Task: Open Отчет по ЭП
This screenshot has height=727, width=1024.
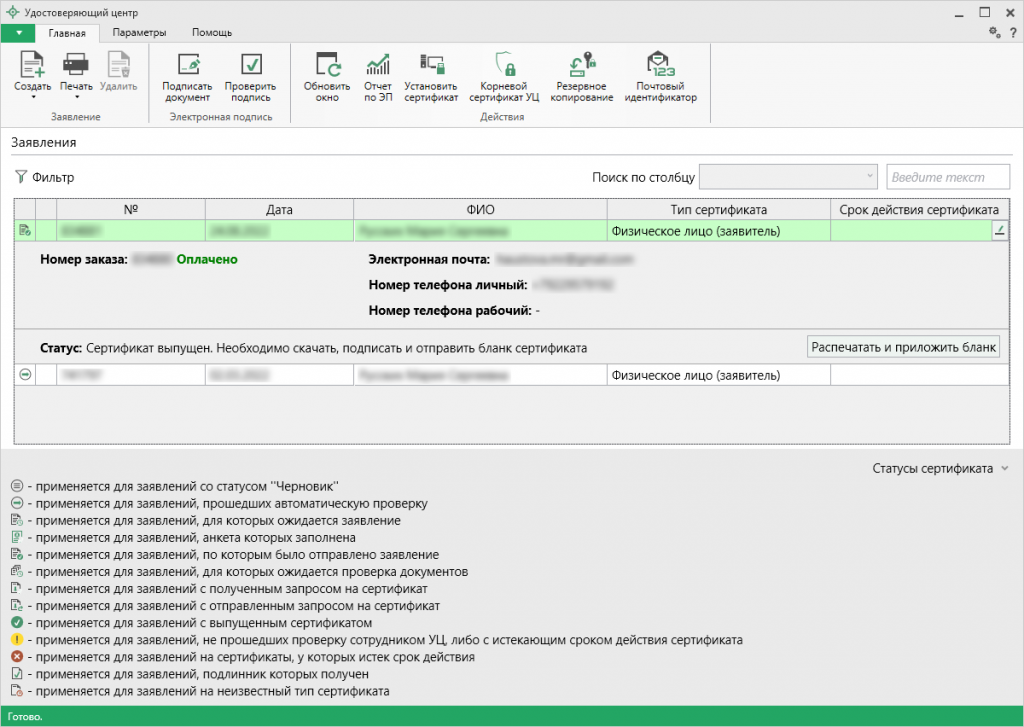Action: click(x=377, y=77)
